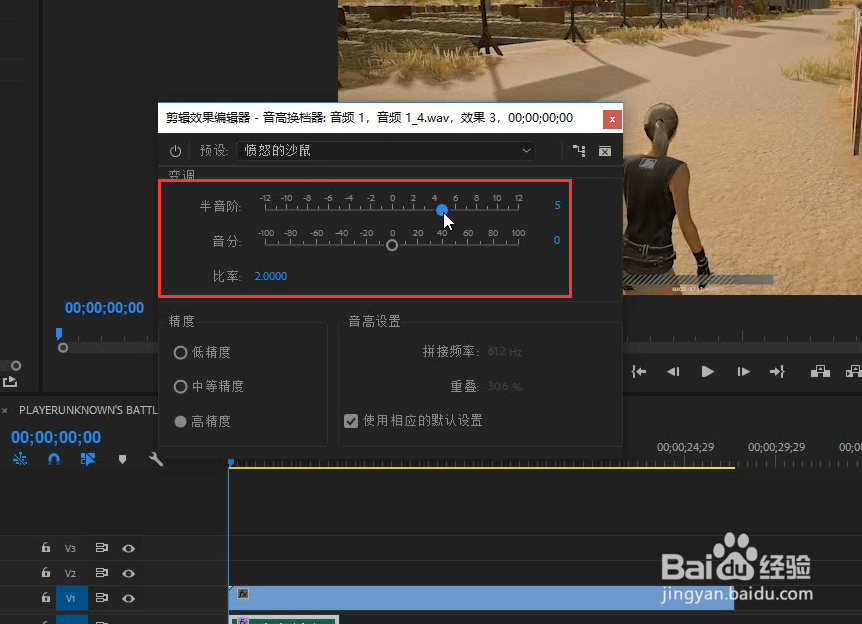The height and width of the screenshot is (624, 862).
Task: Click the ratio value 2.0000
Action: tap(270, 276)
